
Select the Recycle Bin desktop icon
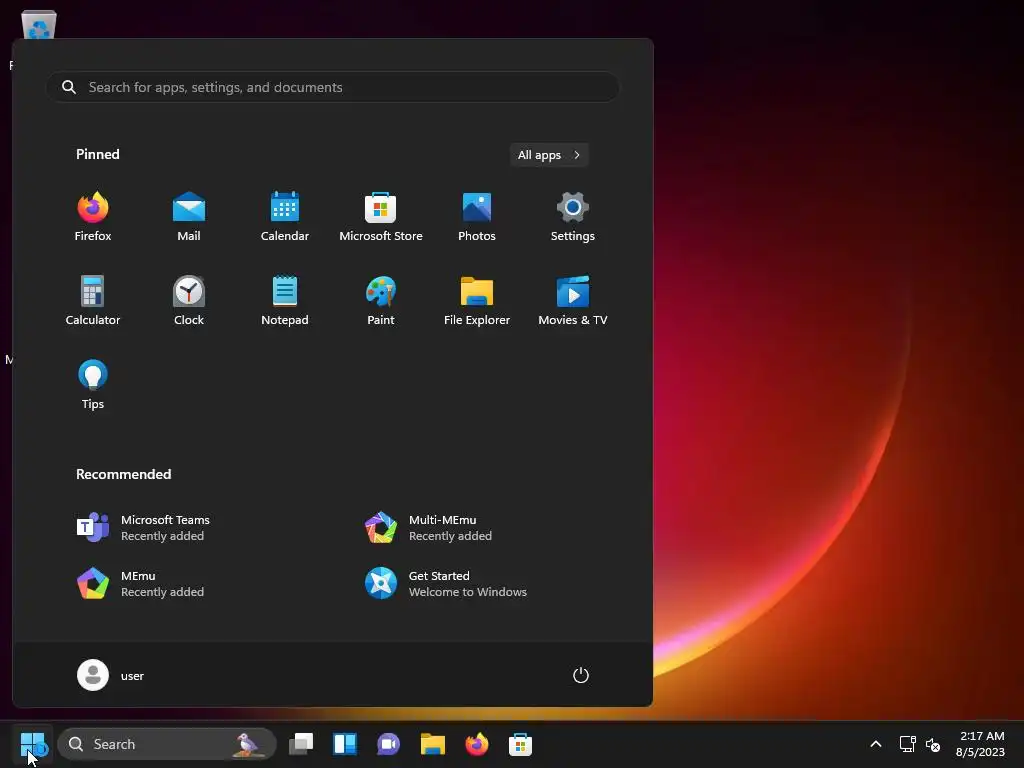click(x=39, y=26)
